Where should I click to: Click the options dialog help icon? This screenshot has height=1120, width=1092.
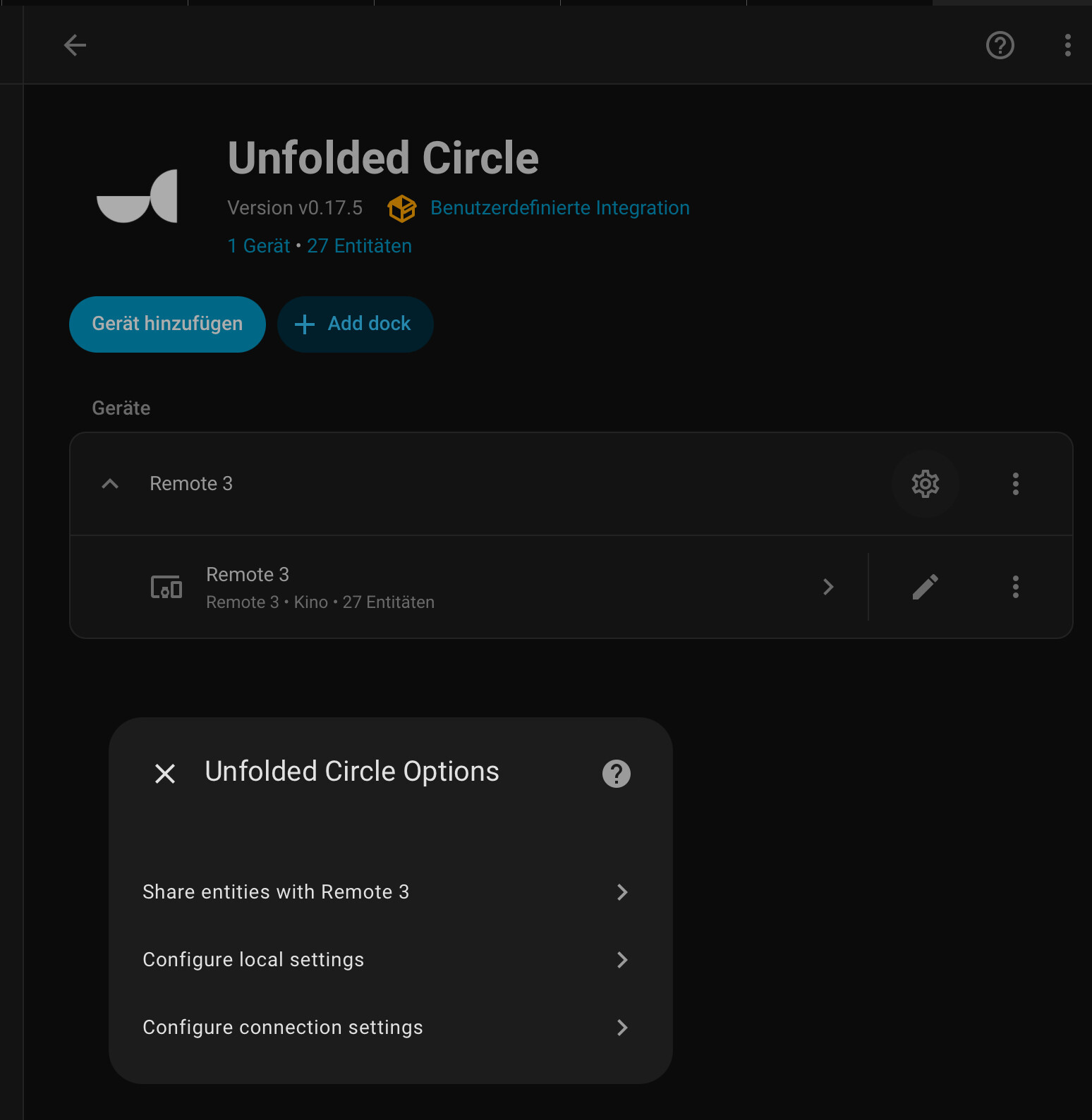616,774
